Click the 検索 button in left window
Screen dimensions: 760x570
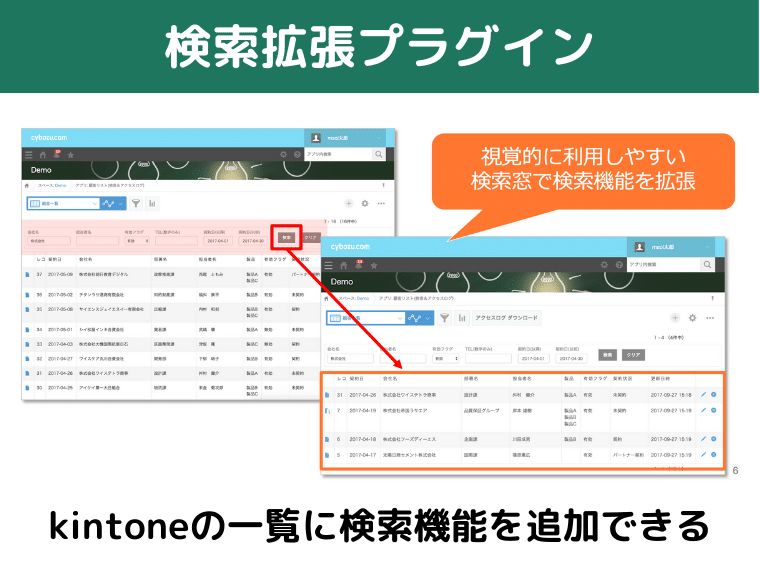tap(286, 238)
